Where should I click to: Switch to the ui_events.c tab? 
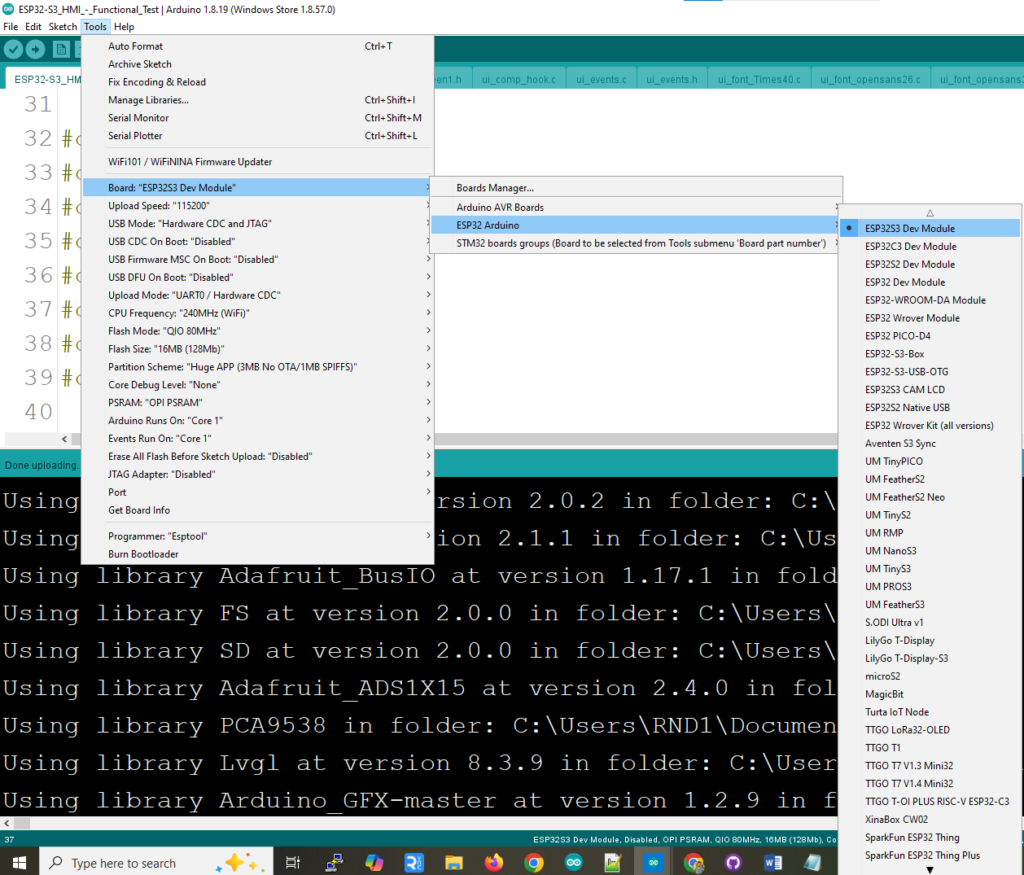[601, 79]
